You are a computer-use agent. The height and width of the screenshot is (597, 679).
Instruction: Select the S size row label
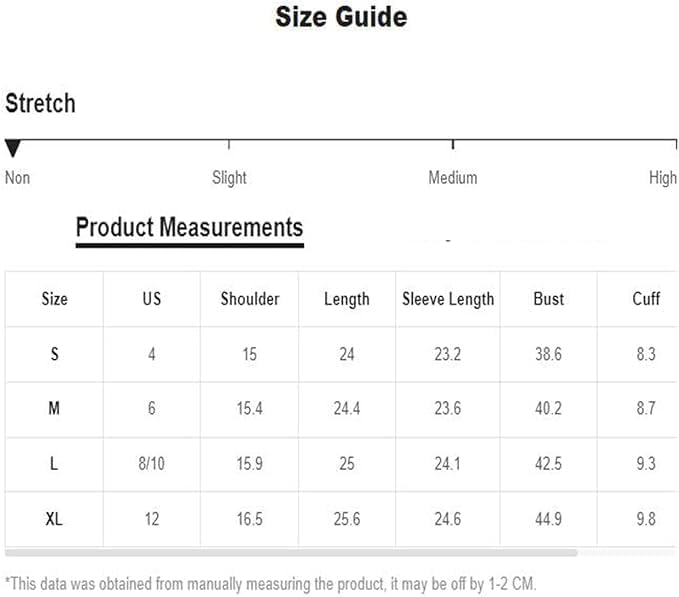coord(55,354)
